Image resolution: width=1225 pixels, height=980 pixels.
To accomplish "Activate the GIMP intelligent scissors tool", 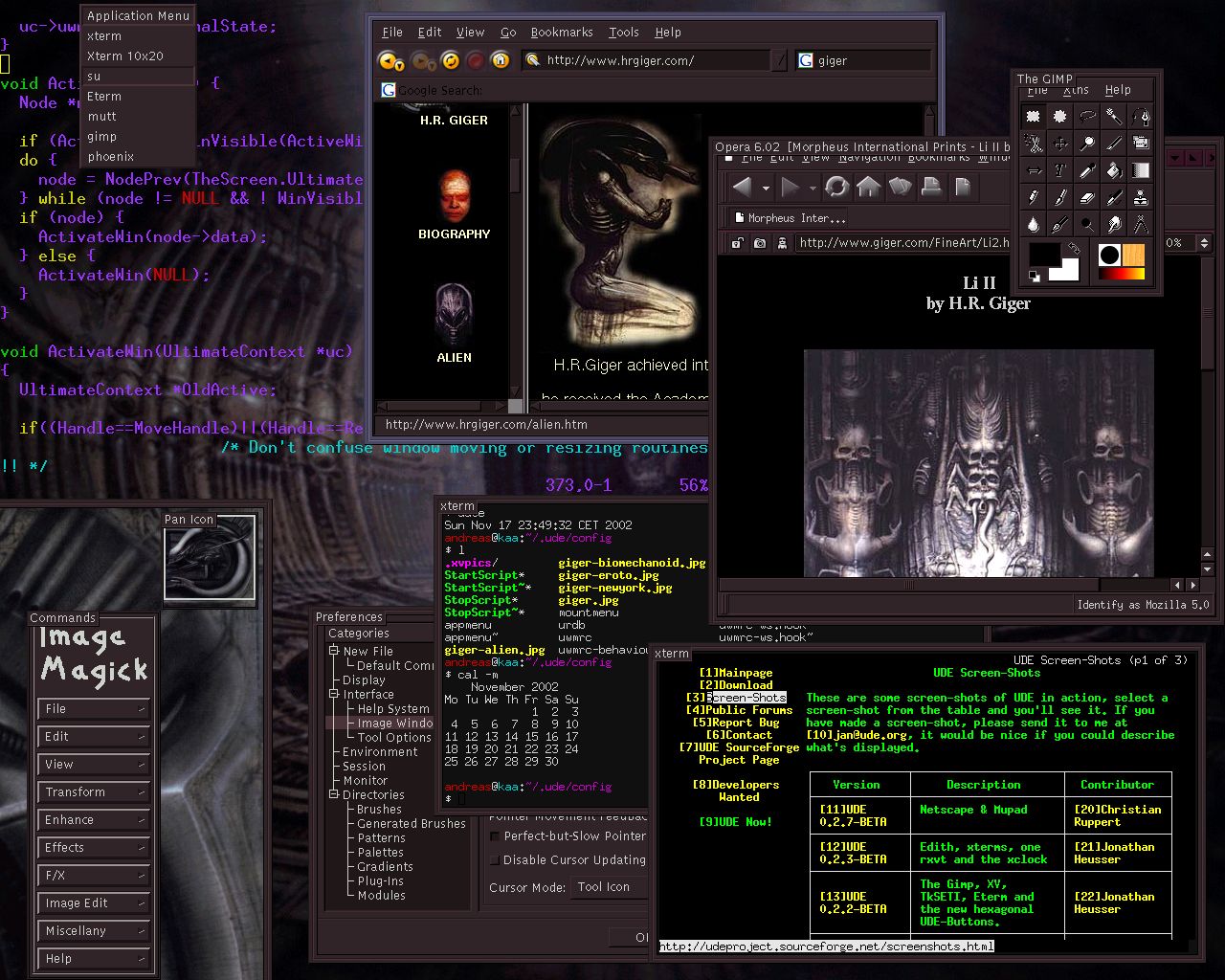I will click(x=1033, y=144).
